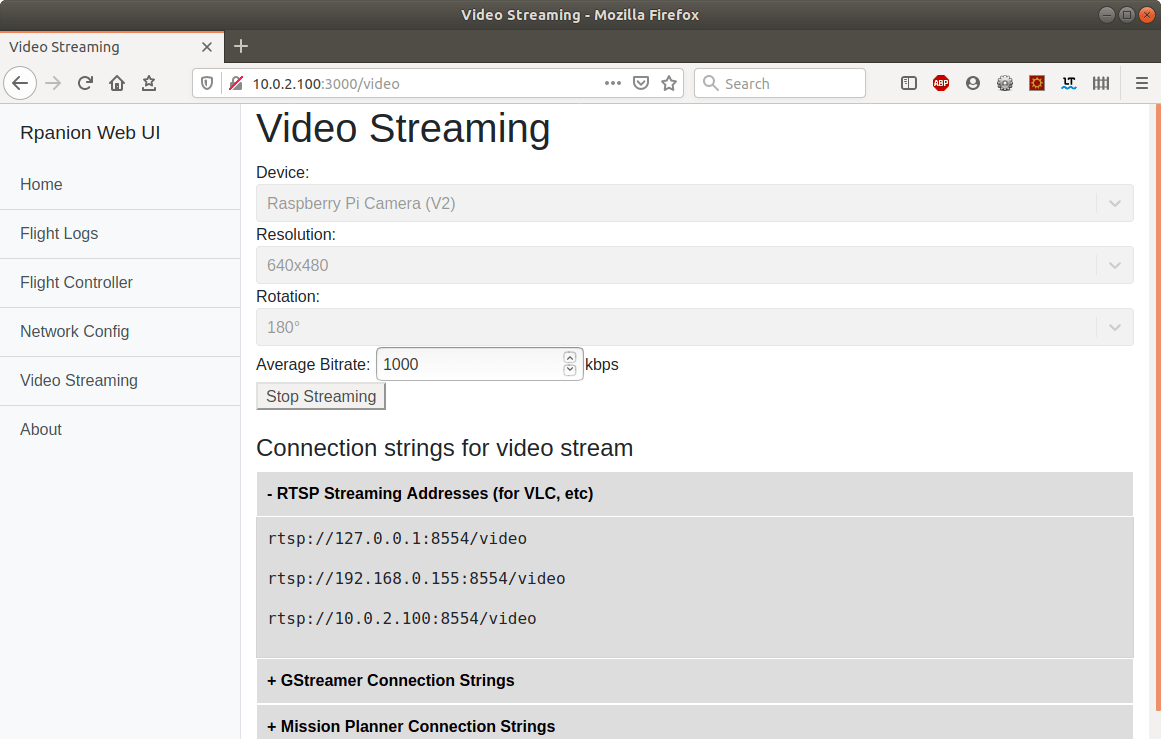This screenshot has width=1161, height=739.
Task: Collapse the RTSP Streaming Addresses section
Action: [695, 493]
